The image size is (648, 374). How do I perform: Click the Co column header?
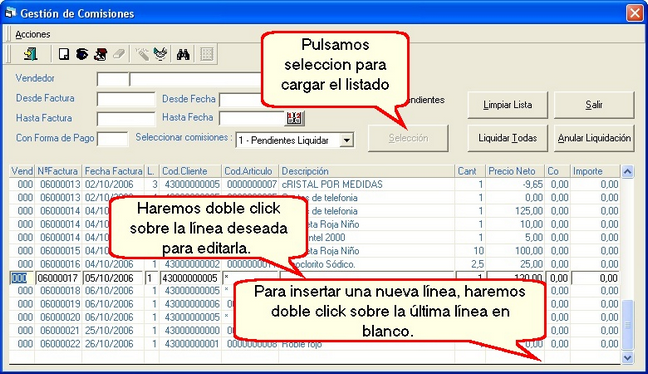pyautogui.click(x=557, y=171)
